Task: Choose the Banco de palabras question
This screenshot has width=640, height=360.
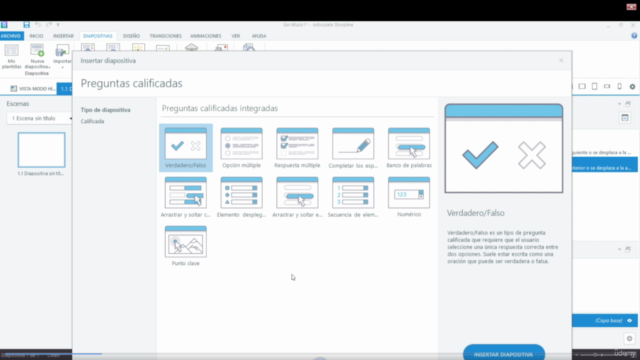Action: [x=409, y=147]
